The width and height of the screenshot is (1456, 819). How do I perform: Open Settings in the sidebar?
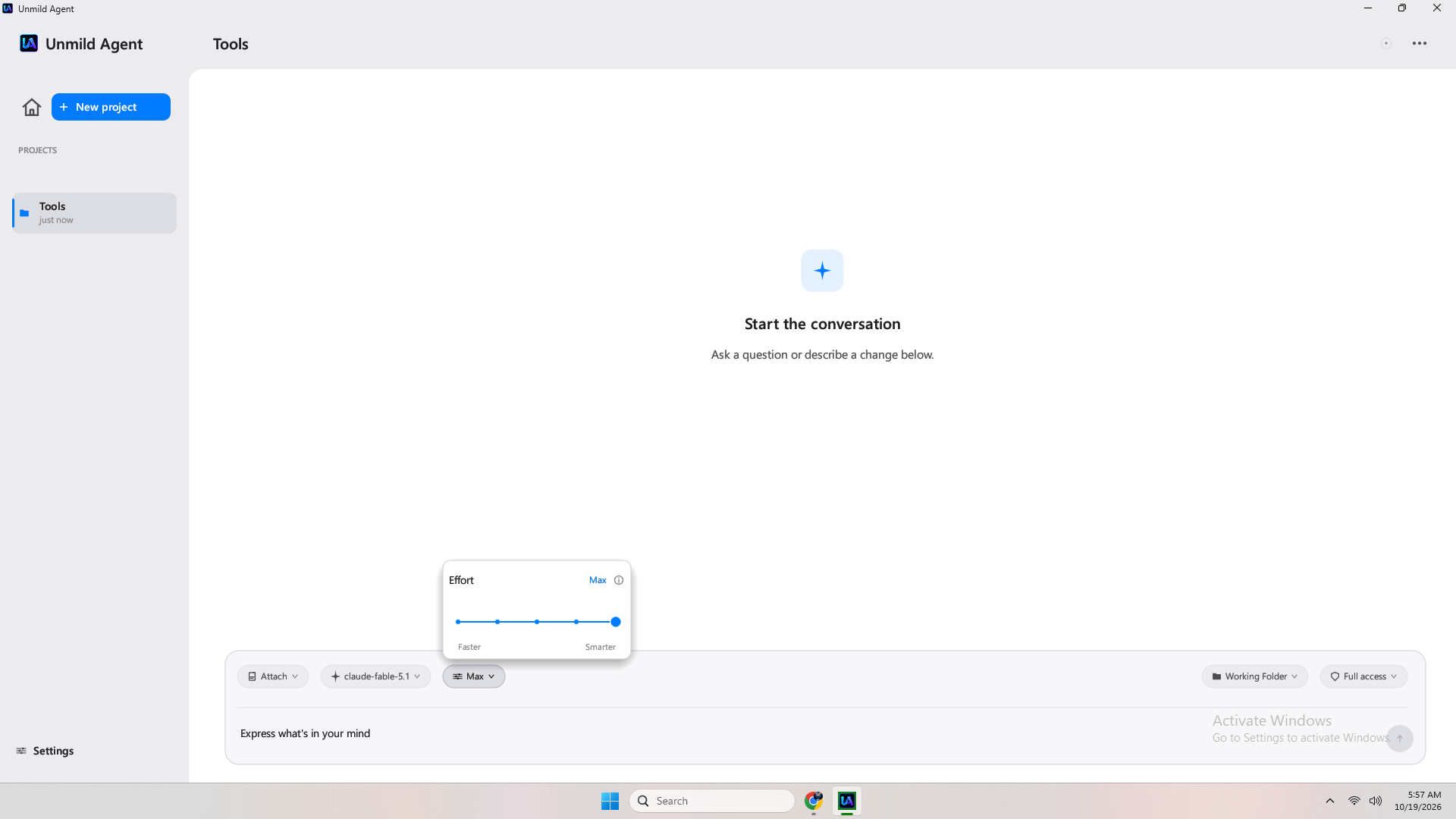coord(45,751)
